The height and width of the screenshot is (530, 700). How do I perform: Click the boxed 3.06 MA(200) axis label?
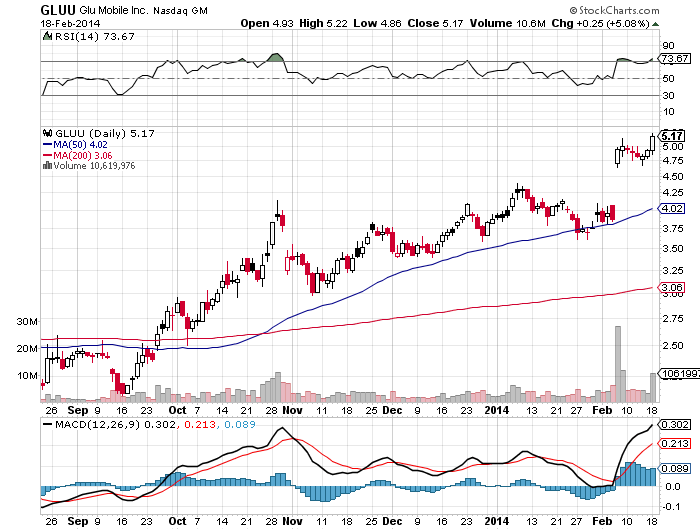(x=672, y=288)
